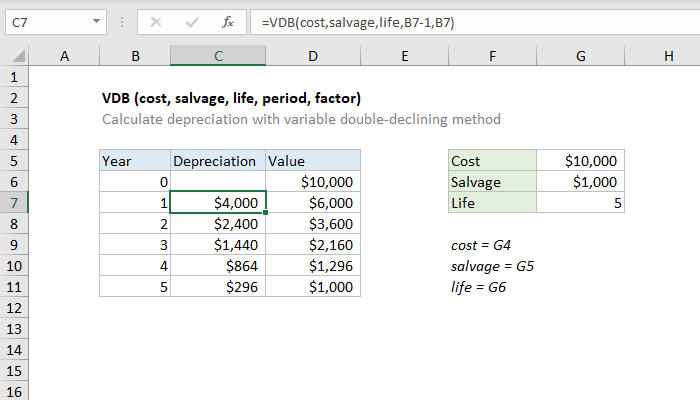Select row 5 header

click(14, 161)
